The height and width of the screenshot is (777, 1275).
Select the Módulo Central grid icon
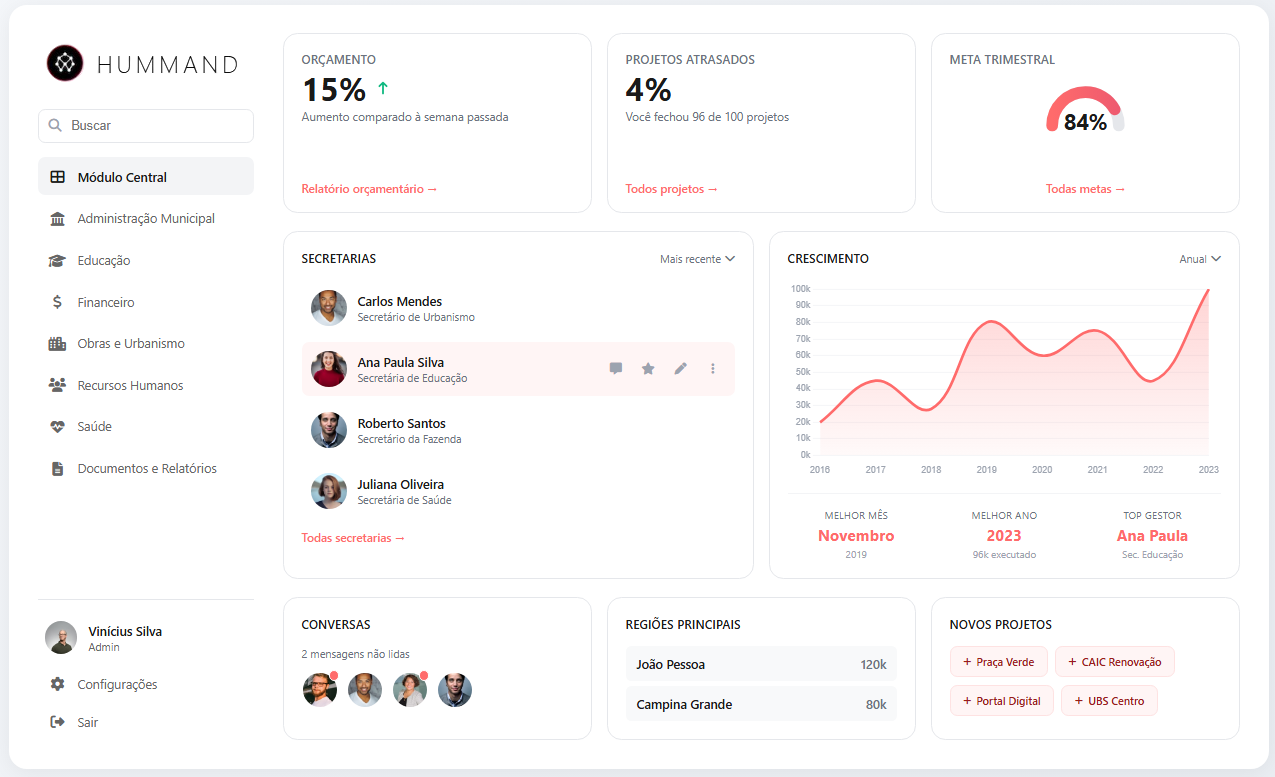(58, 175)
